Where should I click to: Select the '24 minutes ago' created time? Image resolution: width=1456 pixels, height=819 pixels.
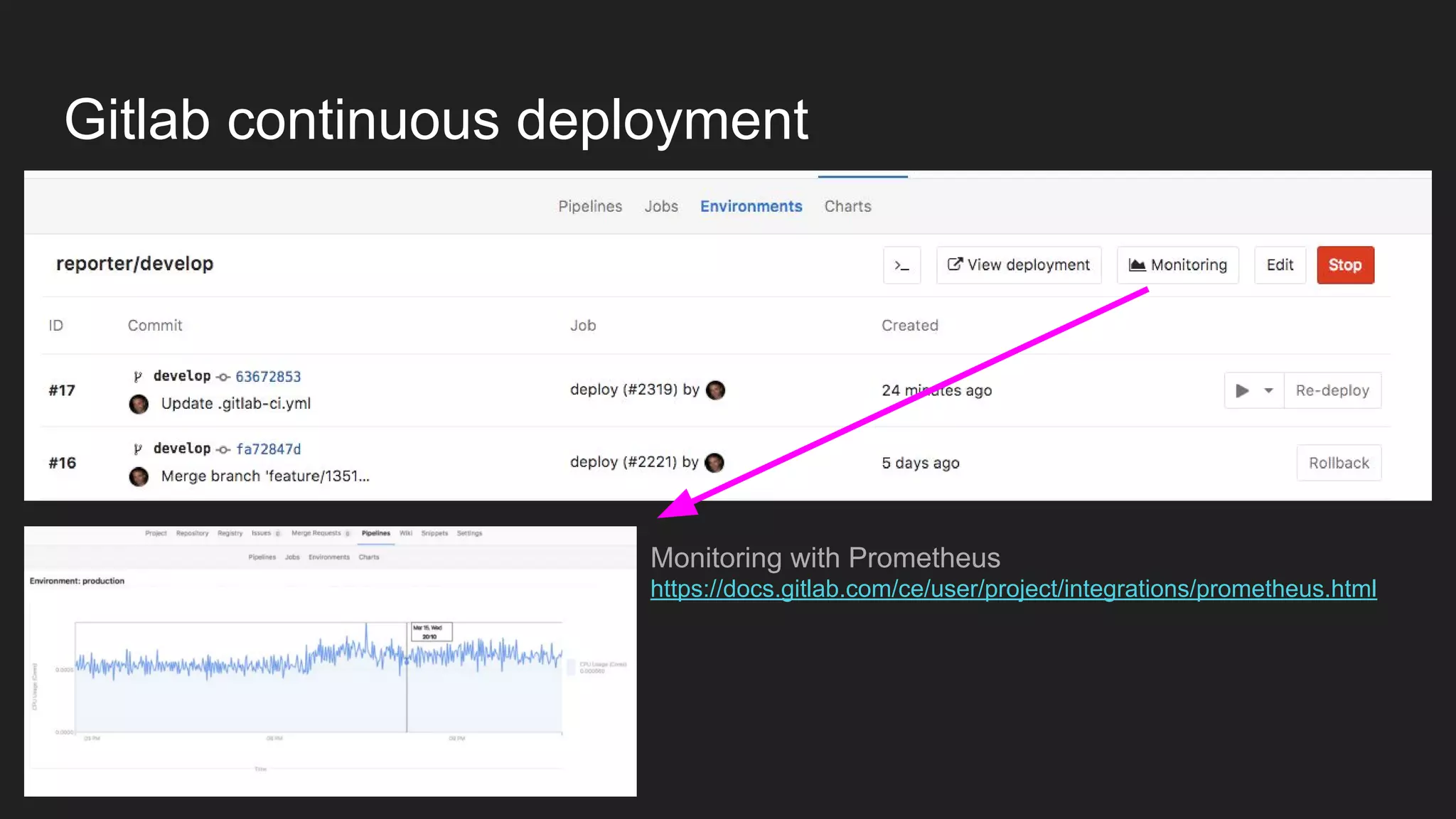point(936,390)
